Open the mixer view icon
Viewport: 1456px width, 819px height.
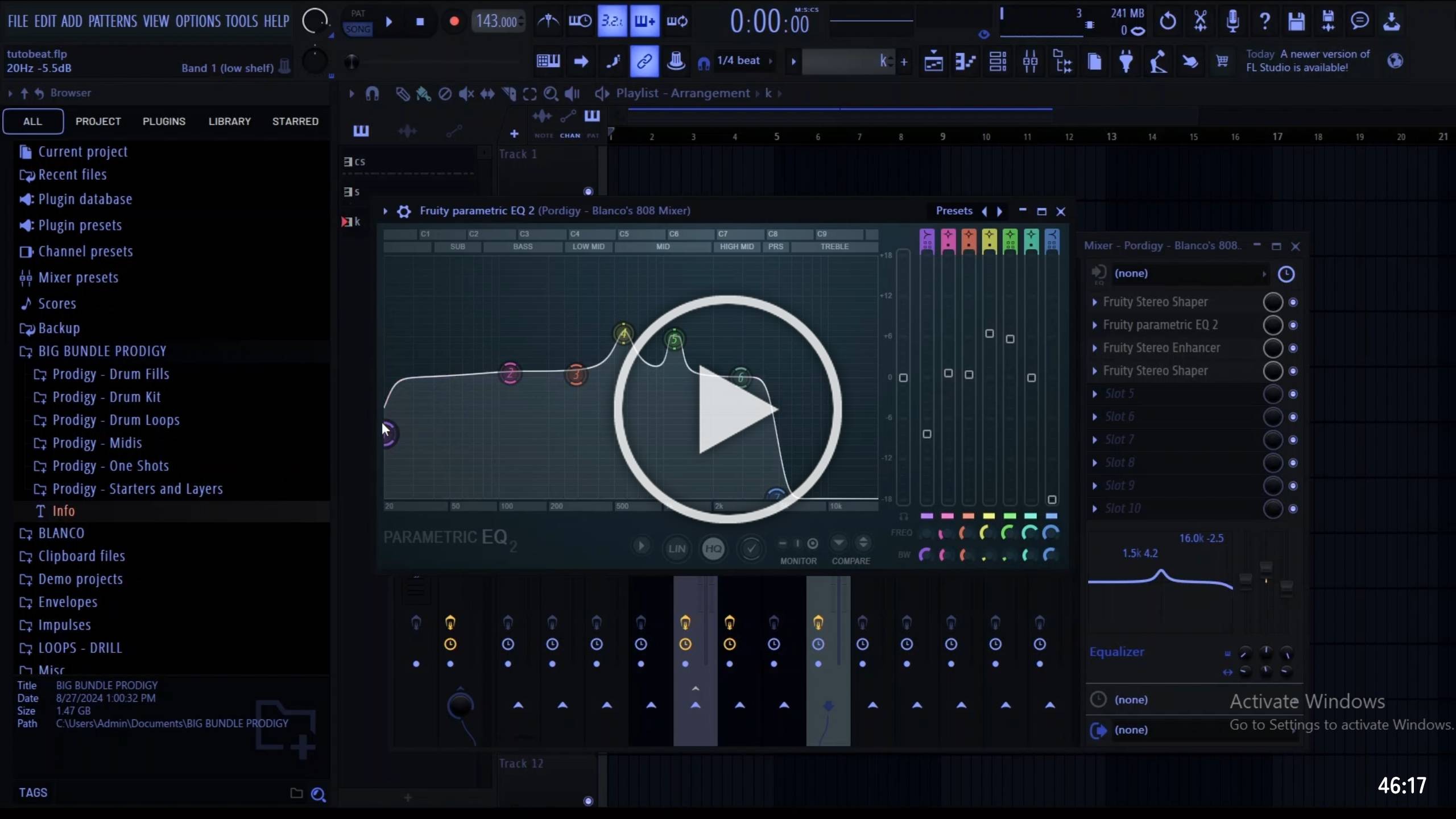coord(1030,61)
